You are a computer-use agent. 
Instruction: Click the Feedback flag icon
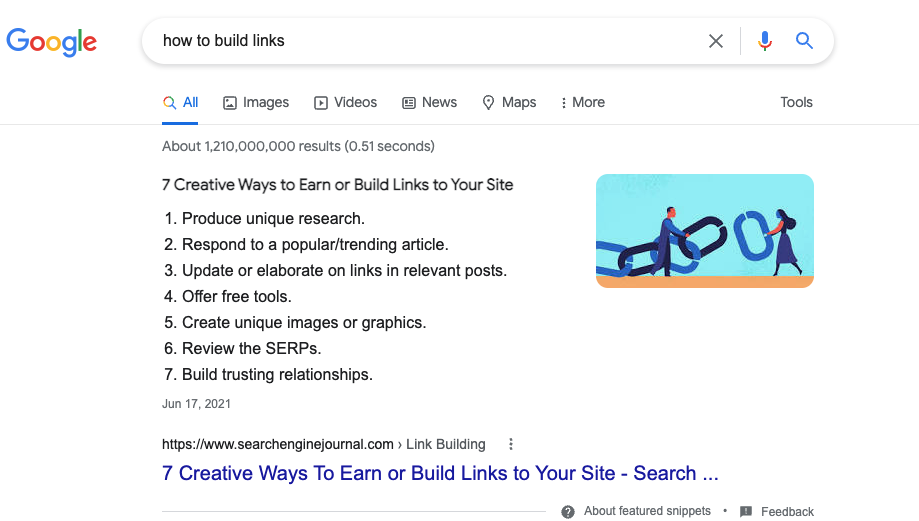click(746, 512)
